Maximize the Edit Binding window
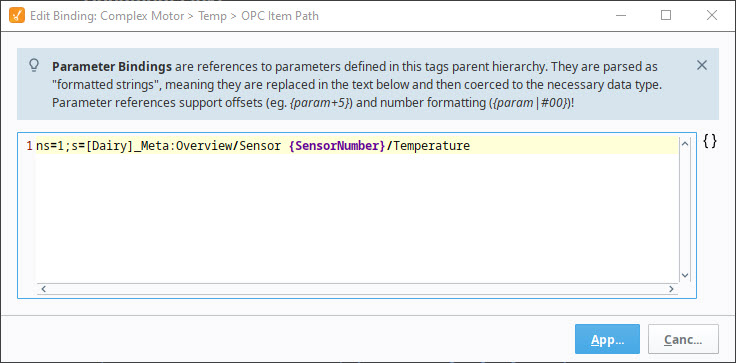Image resolution: width=736 pixels, height=363 pixels. click(666, 15)
